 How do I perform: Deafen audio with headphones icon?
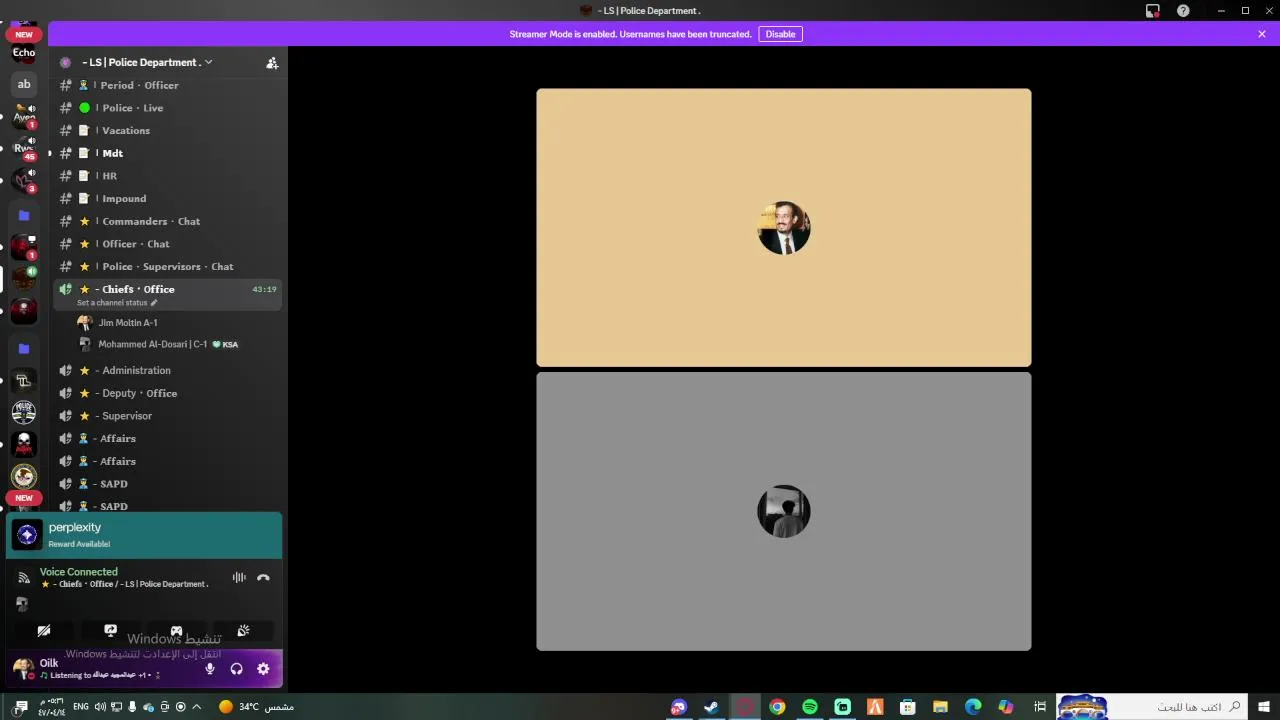pyautogui.click(x=237, y=669)
